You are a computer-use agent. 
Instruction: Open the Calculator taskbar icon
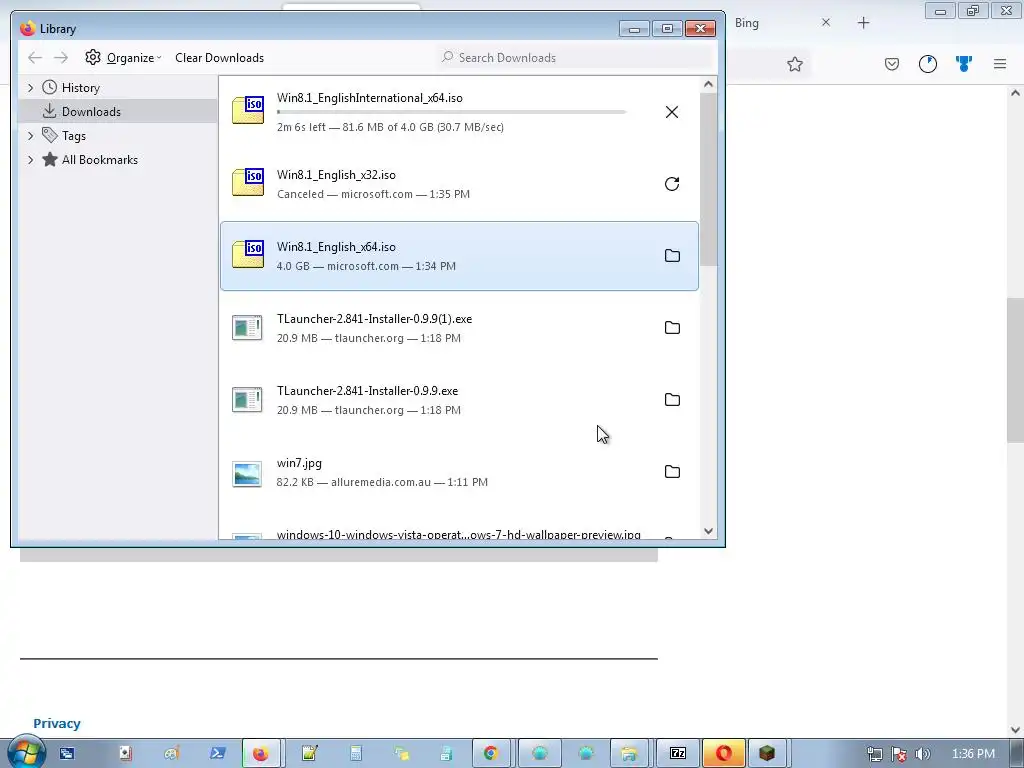pos(356,754)
